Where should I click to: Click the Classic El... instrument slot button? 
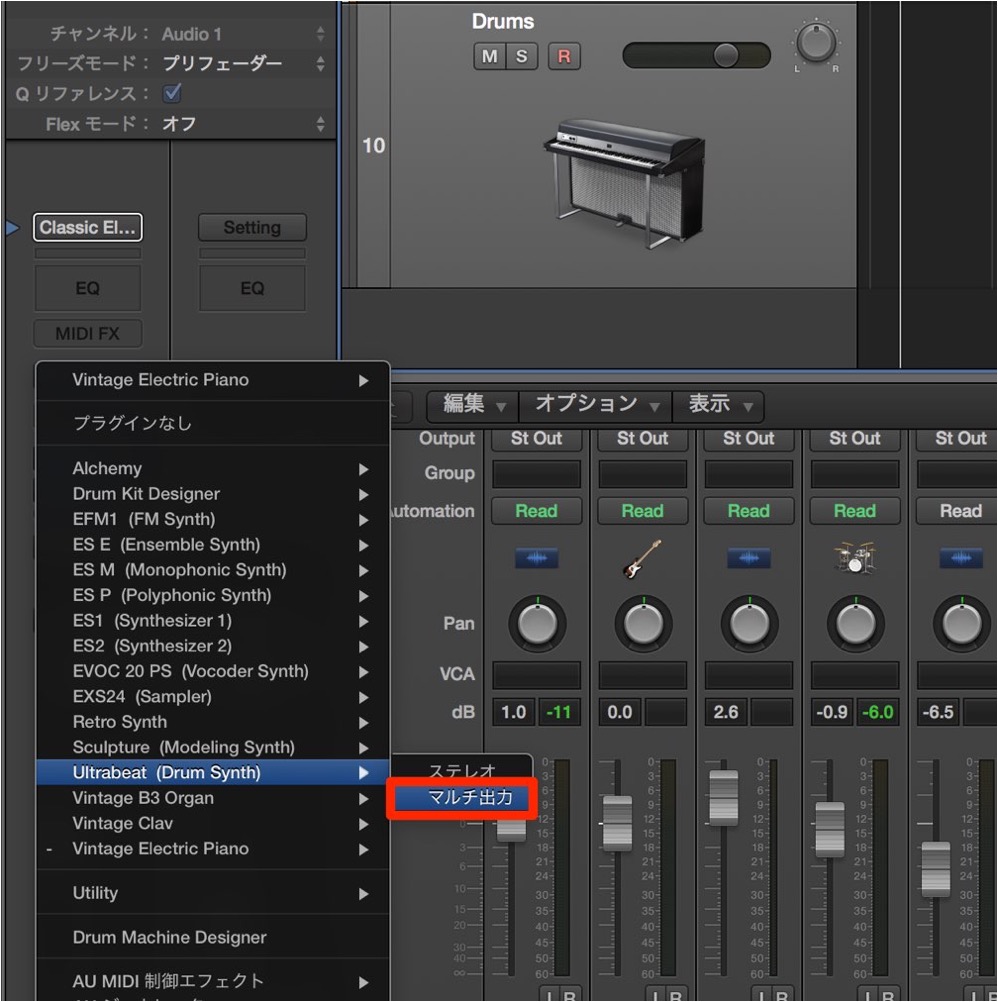point(88,227)
